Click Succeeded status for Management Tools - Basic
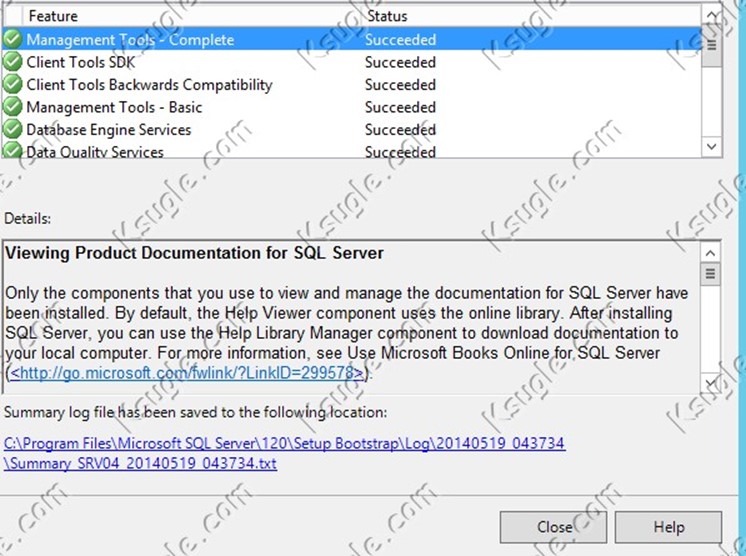Viewport: 746px width, 556px height. (x=400, y=107)
